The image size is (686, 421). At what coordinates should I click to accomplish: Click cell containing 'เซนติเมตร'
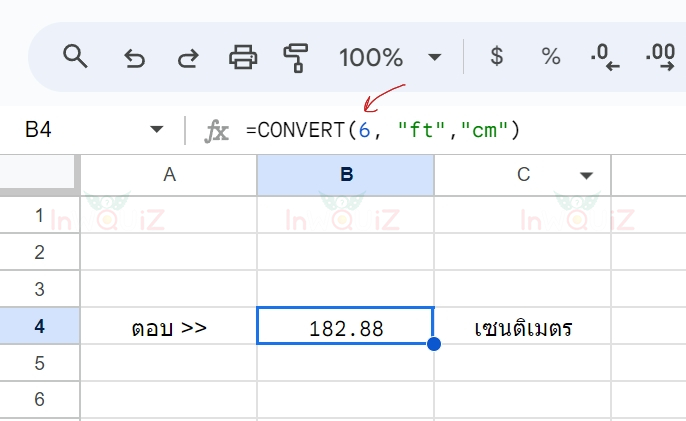pos(523,326)
